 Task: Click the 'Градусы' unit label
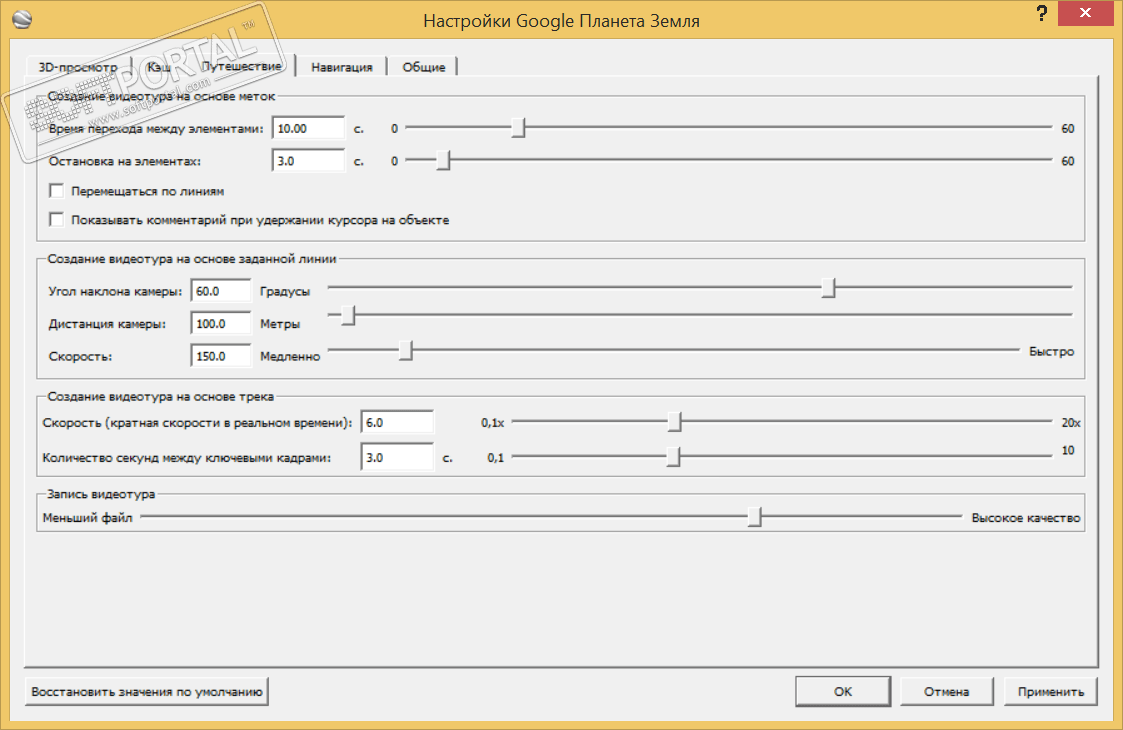click(x=285, y=292)
